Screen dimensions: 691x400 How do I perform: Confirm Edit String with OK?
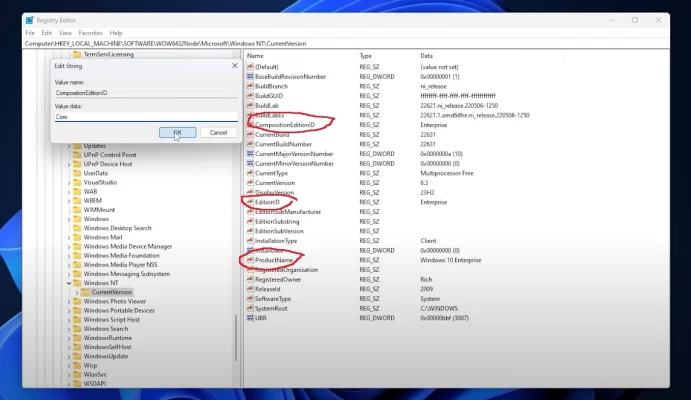coord(177,132)
